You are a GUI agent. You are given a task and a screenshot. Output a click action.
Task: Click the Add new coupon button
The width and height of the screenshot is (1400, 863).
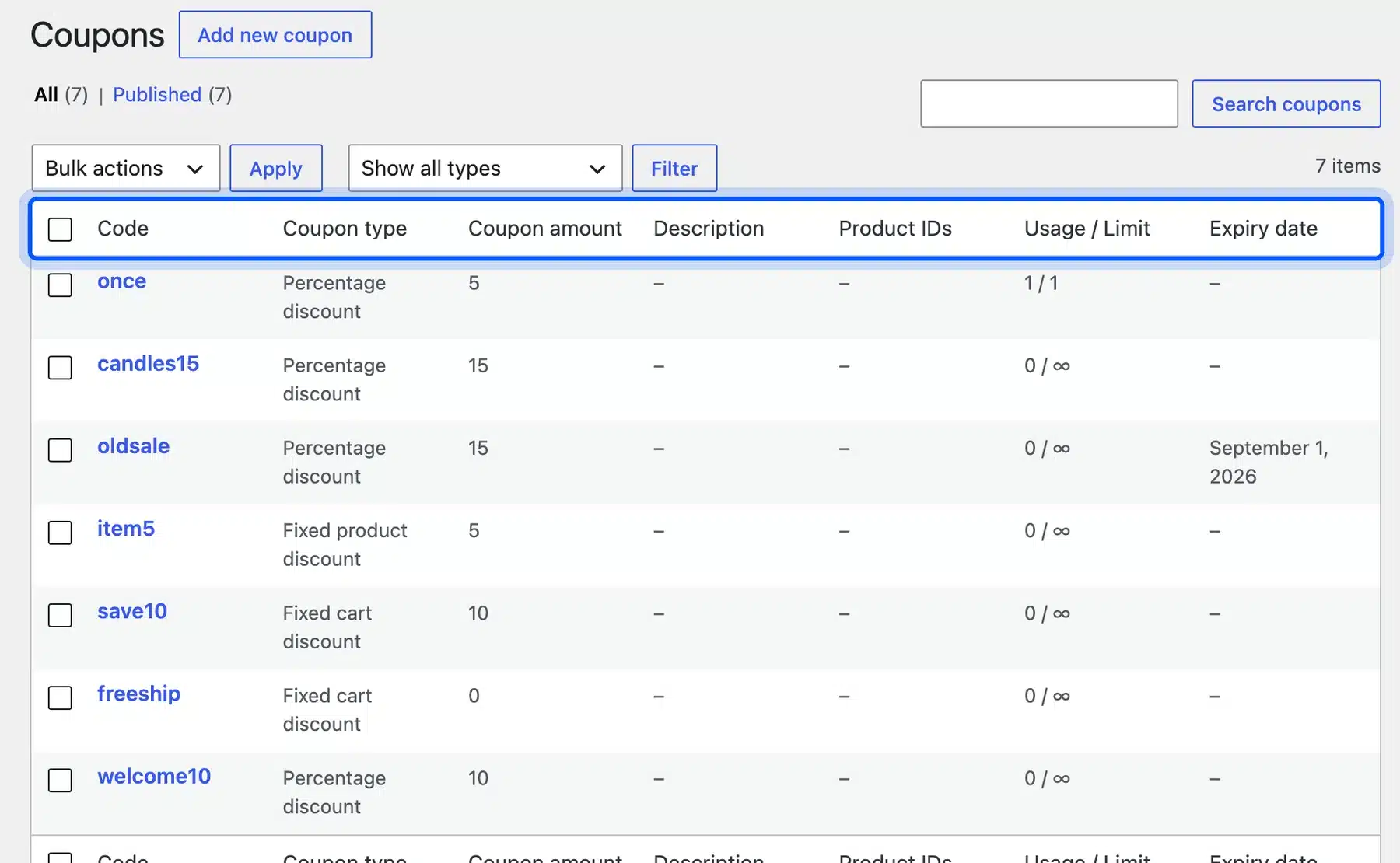point(275,35)
